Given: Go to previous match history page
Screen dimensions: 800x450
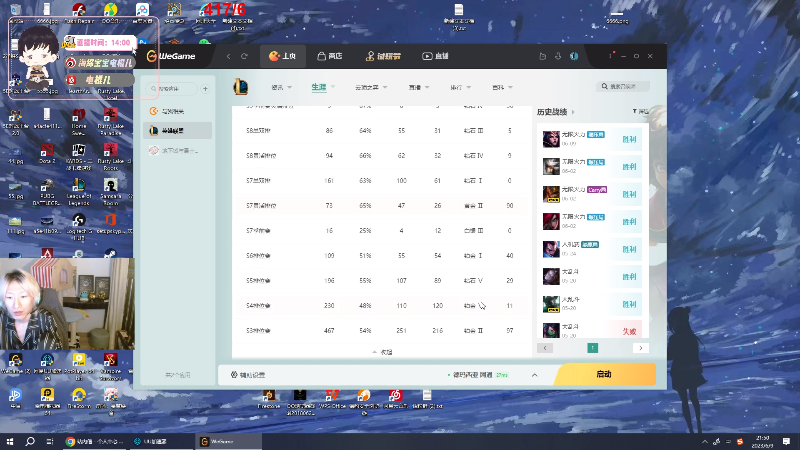Looking at the screenshot, I should 545,348.
